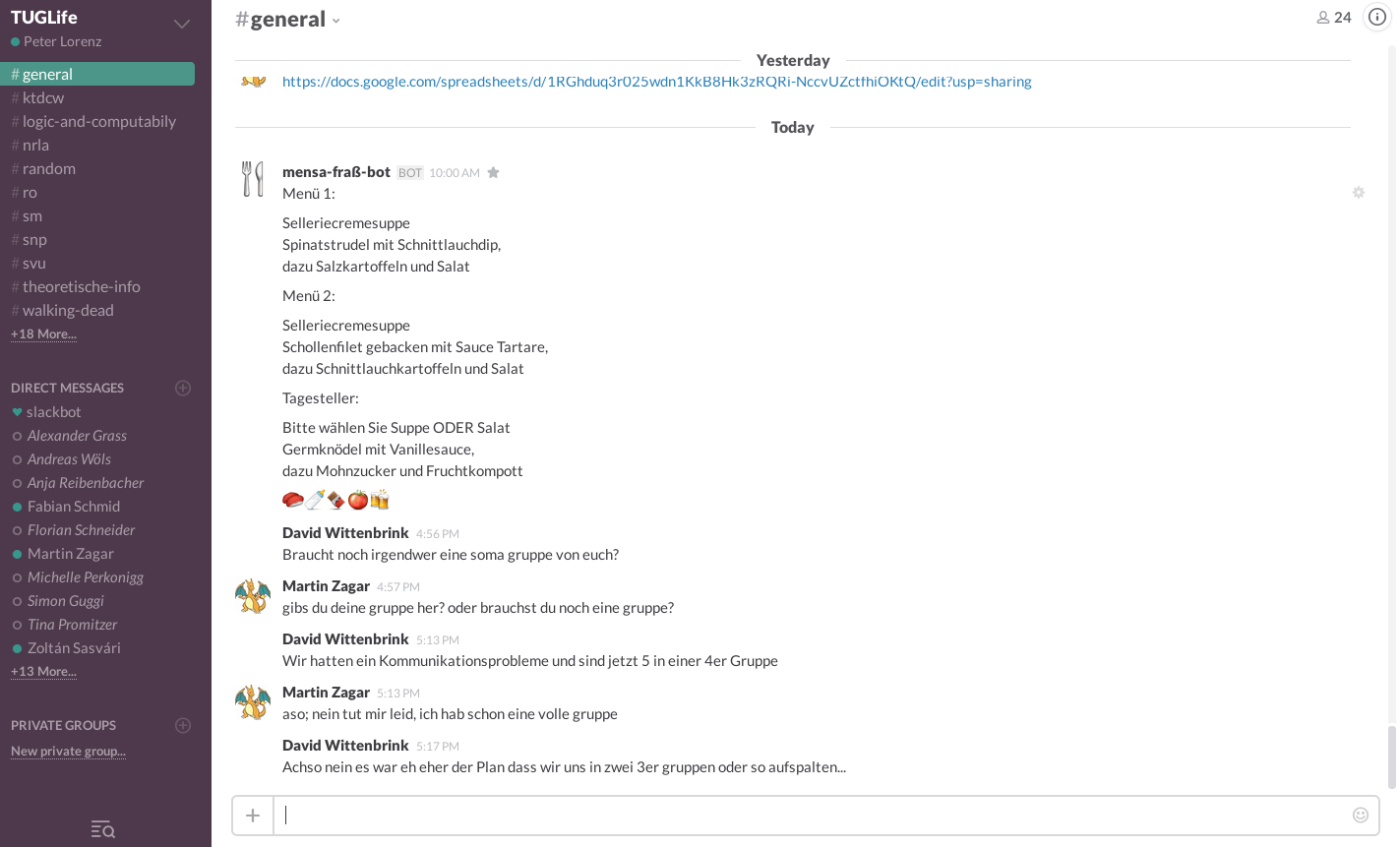
Task: Star the mensa-fraß-bot message
Action: coord(494,172)
